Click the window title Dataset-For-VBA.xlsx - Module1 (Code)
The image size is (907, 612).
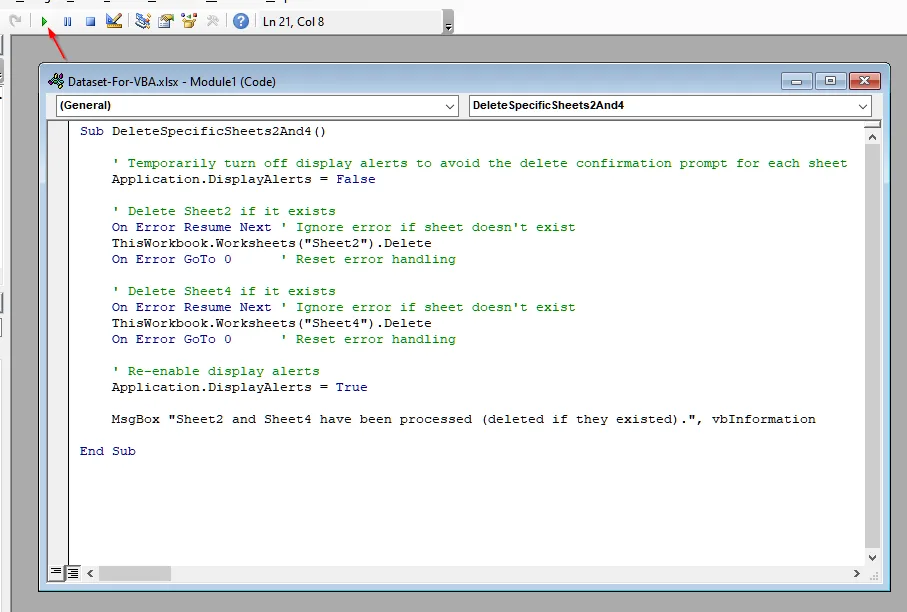click(x=172, y=82)
